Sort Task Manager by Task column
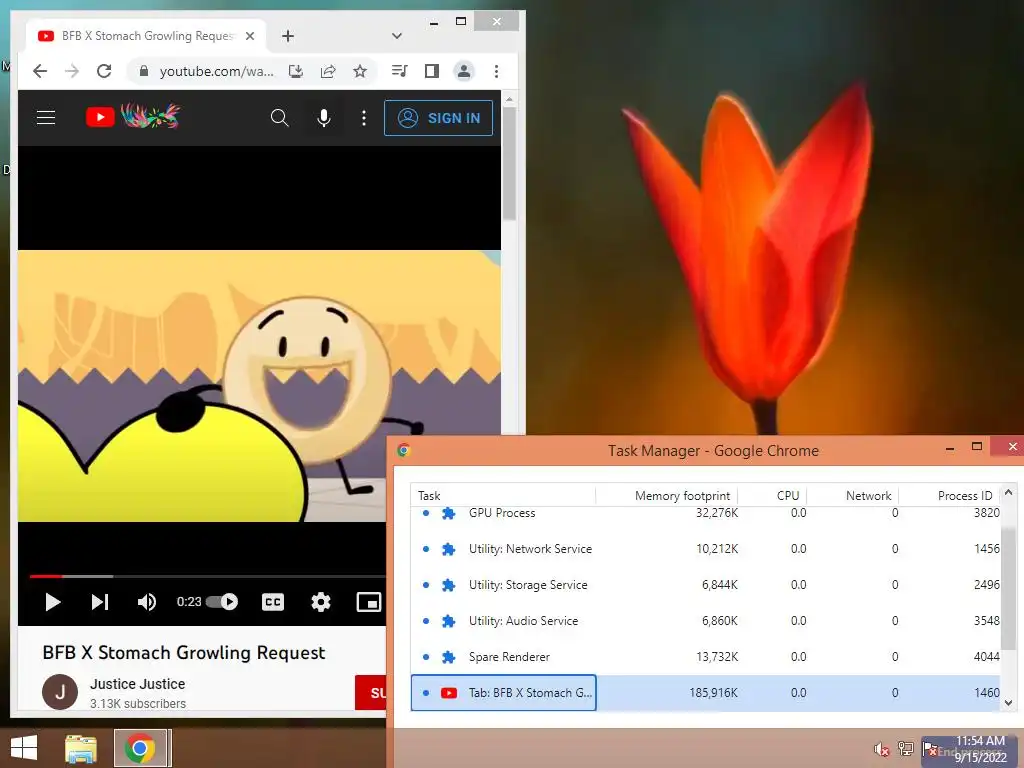The image size is (1024, 768). (x=503, y=496)
